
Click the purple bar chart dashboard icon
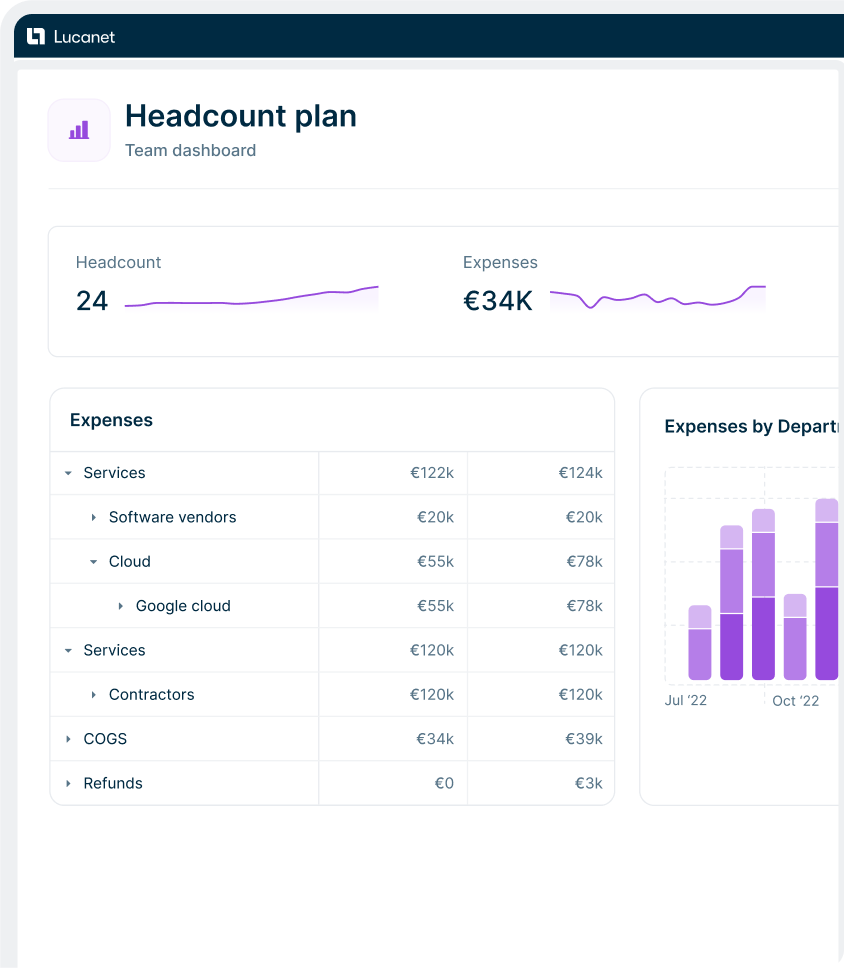79,130
